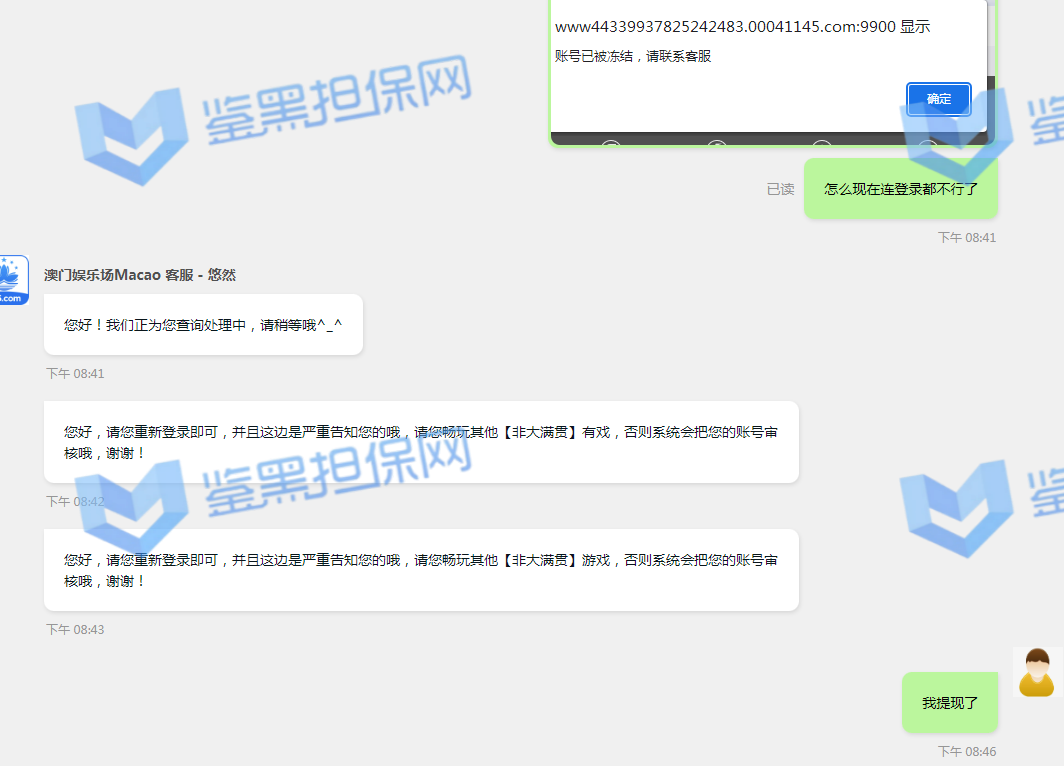Select the reply 我们正为您查询处理中

(x=203, y=325)
